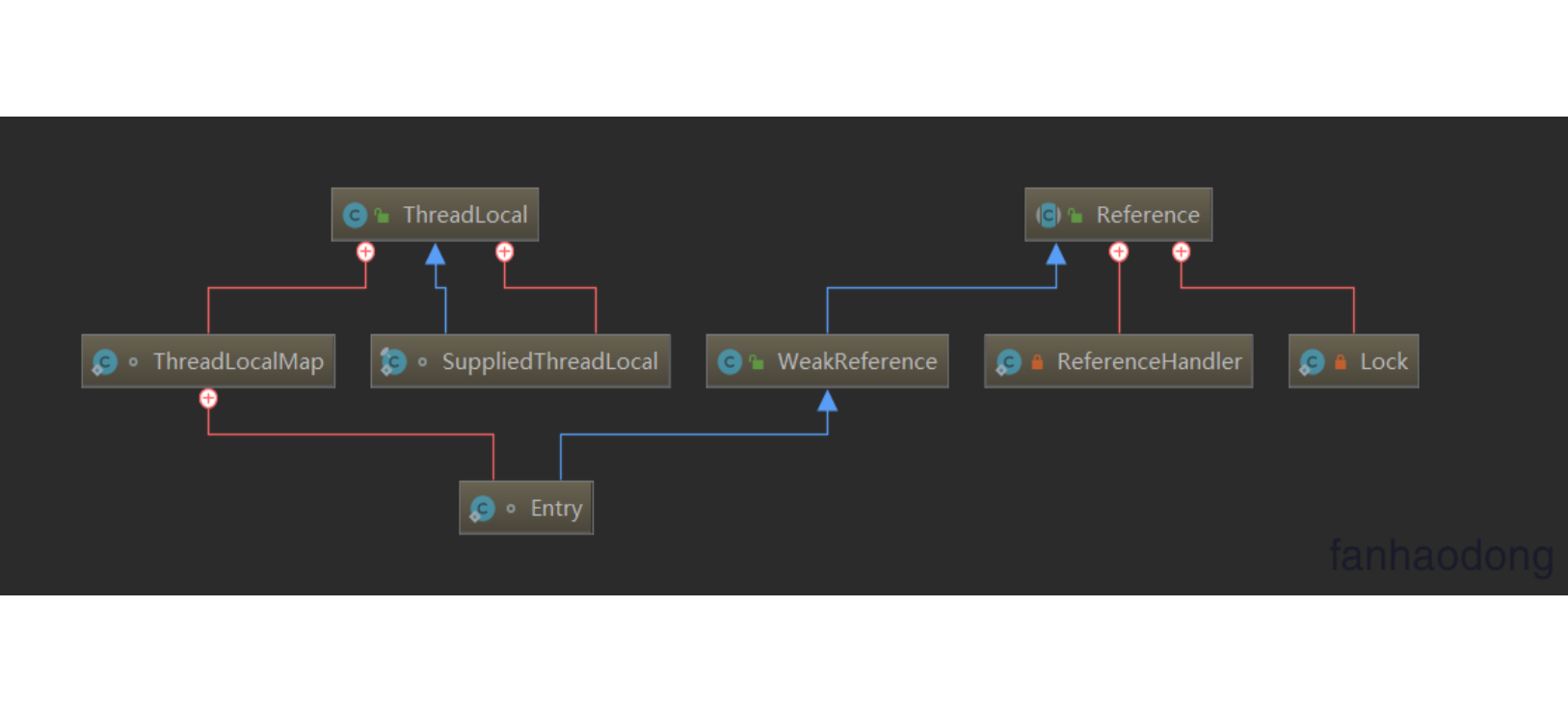Click blue inheritance arrowhead under Reference
This screenshot has height=712, width=1568.
(1056, 253)
